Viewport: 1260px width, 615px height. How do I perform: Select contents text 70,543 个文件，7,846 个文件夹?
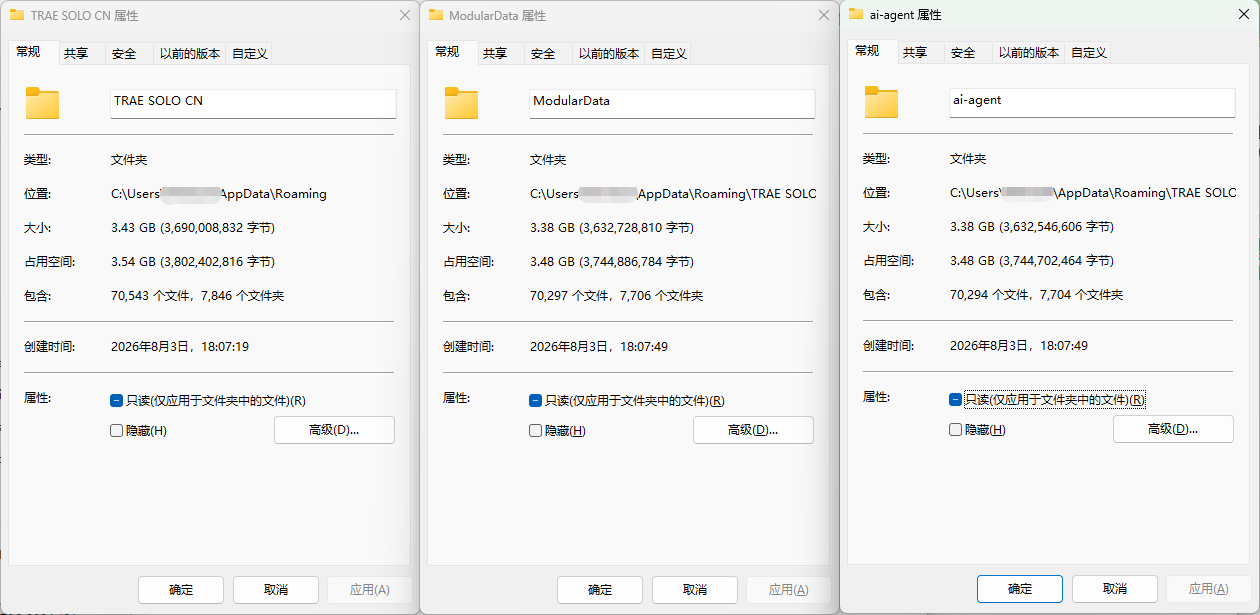click(197, 296)
